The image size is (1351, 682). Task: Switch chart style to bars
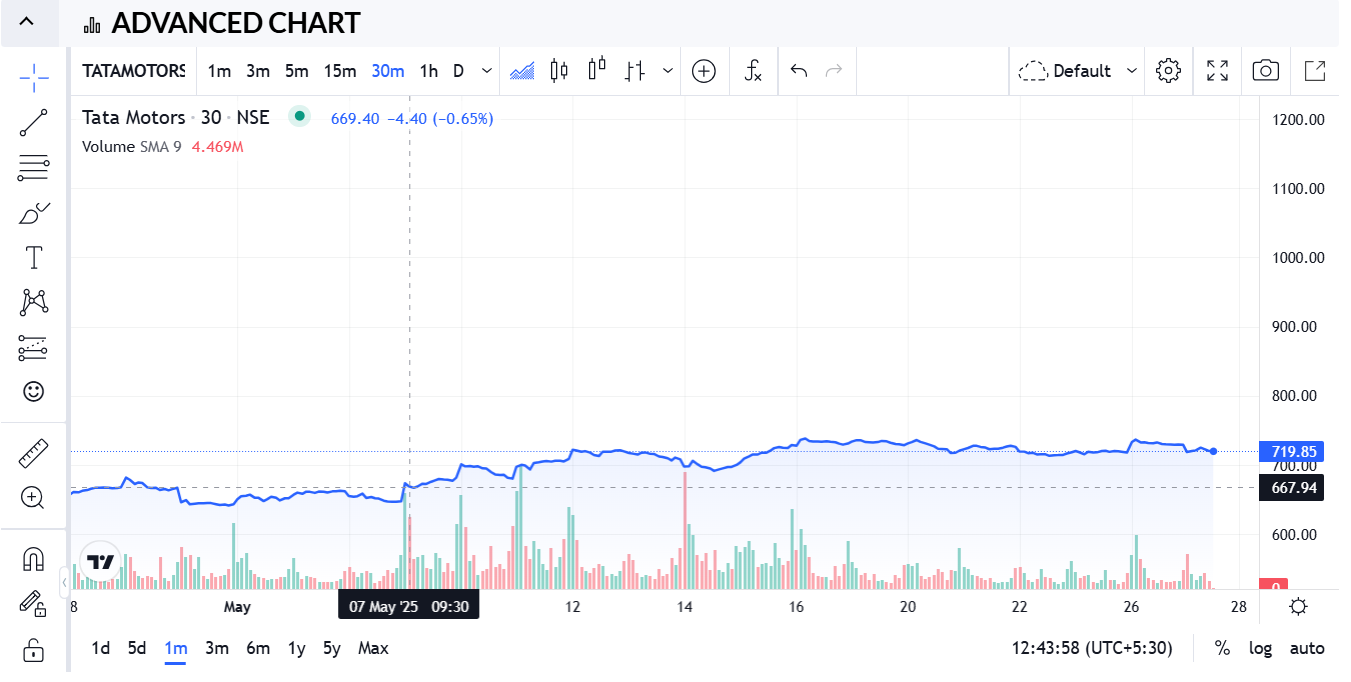634,71
